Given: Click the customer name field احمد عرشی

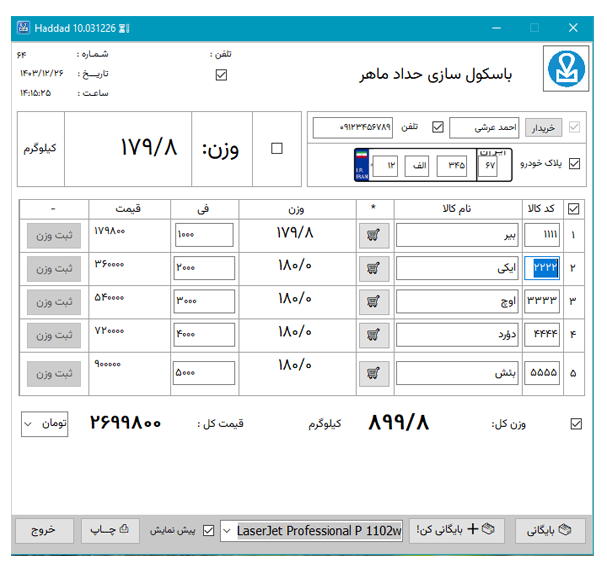Looking at the screenshot, I should click(484, 128).
